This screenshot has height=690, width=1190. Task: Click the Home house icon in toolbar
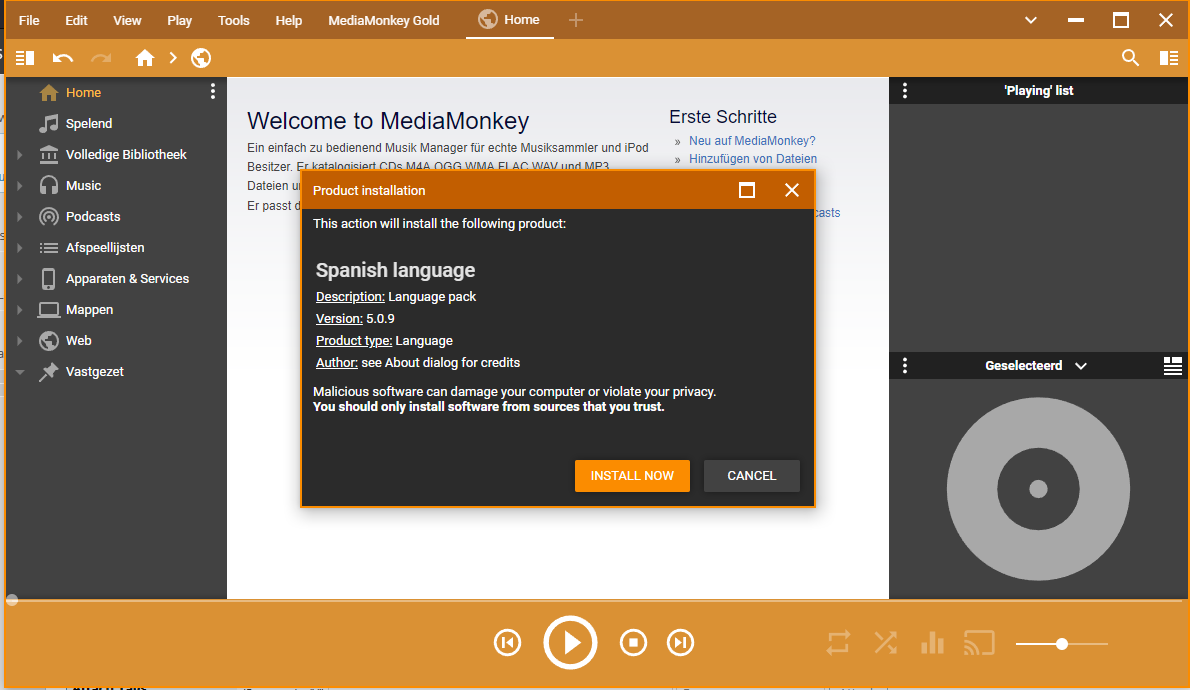pyautogui.click(x=145, y=58)
